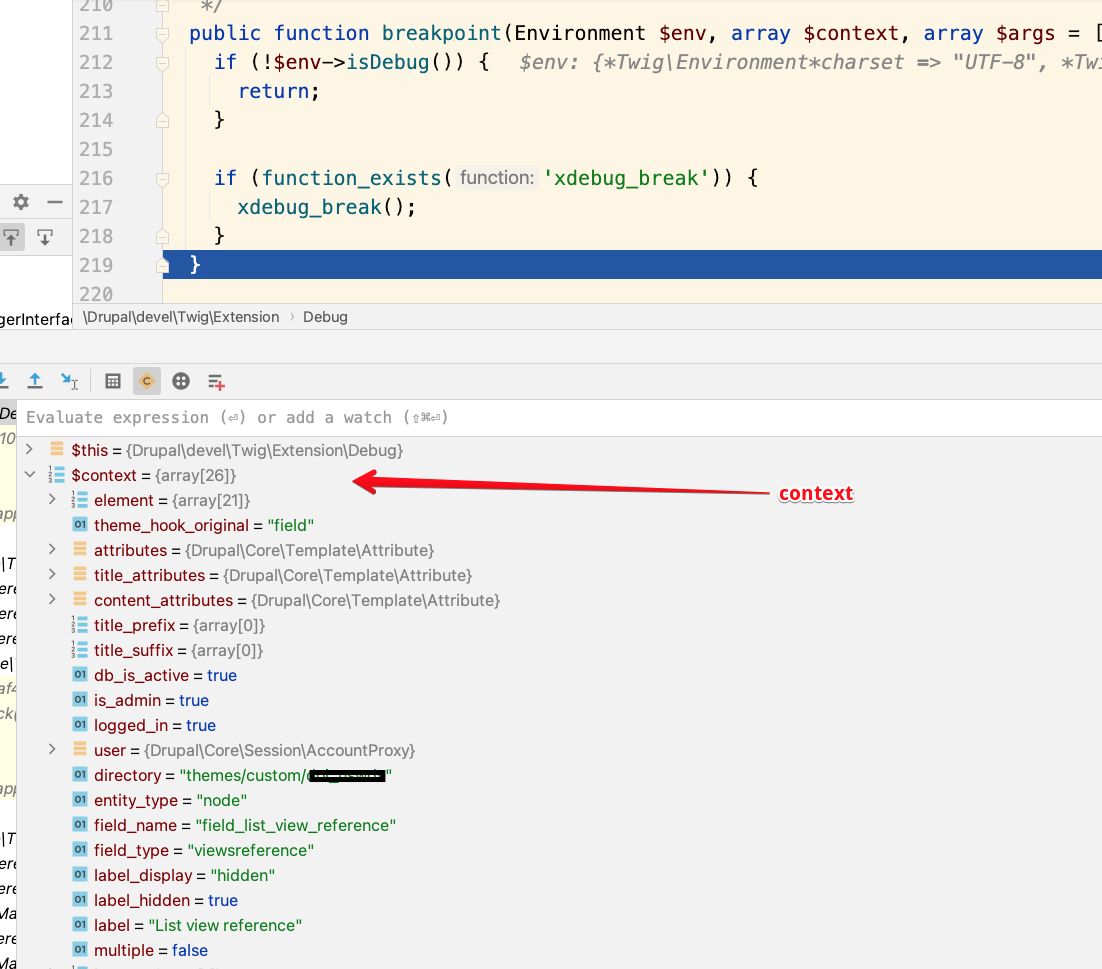Expand the attributes object node
The height and width of the screenshot is (969, 1102).
click(52, 549)
